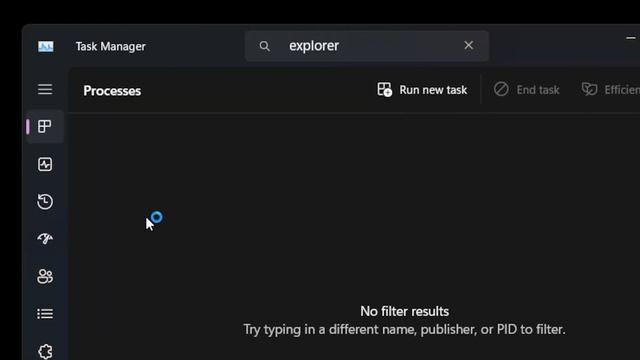Open the hamburger navigation menu

point(45,89)
